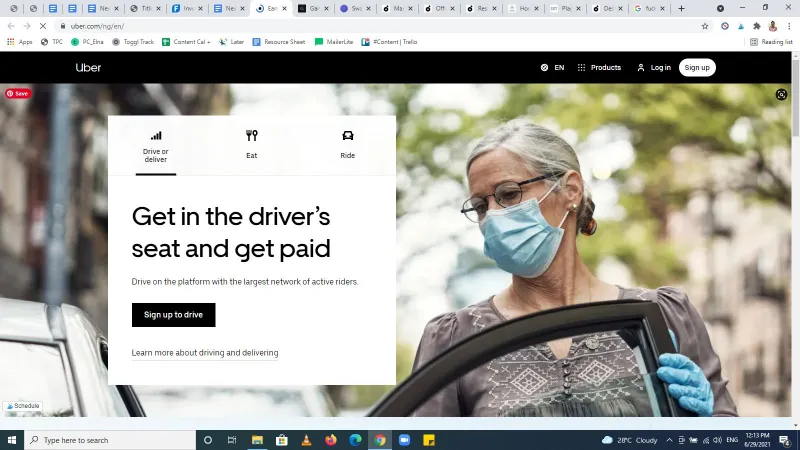Image resolution: width=800 pixels, height=450 pixels.
Task: Click the ENG language indicator
Action: click(732, 440)
